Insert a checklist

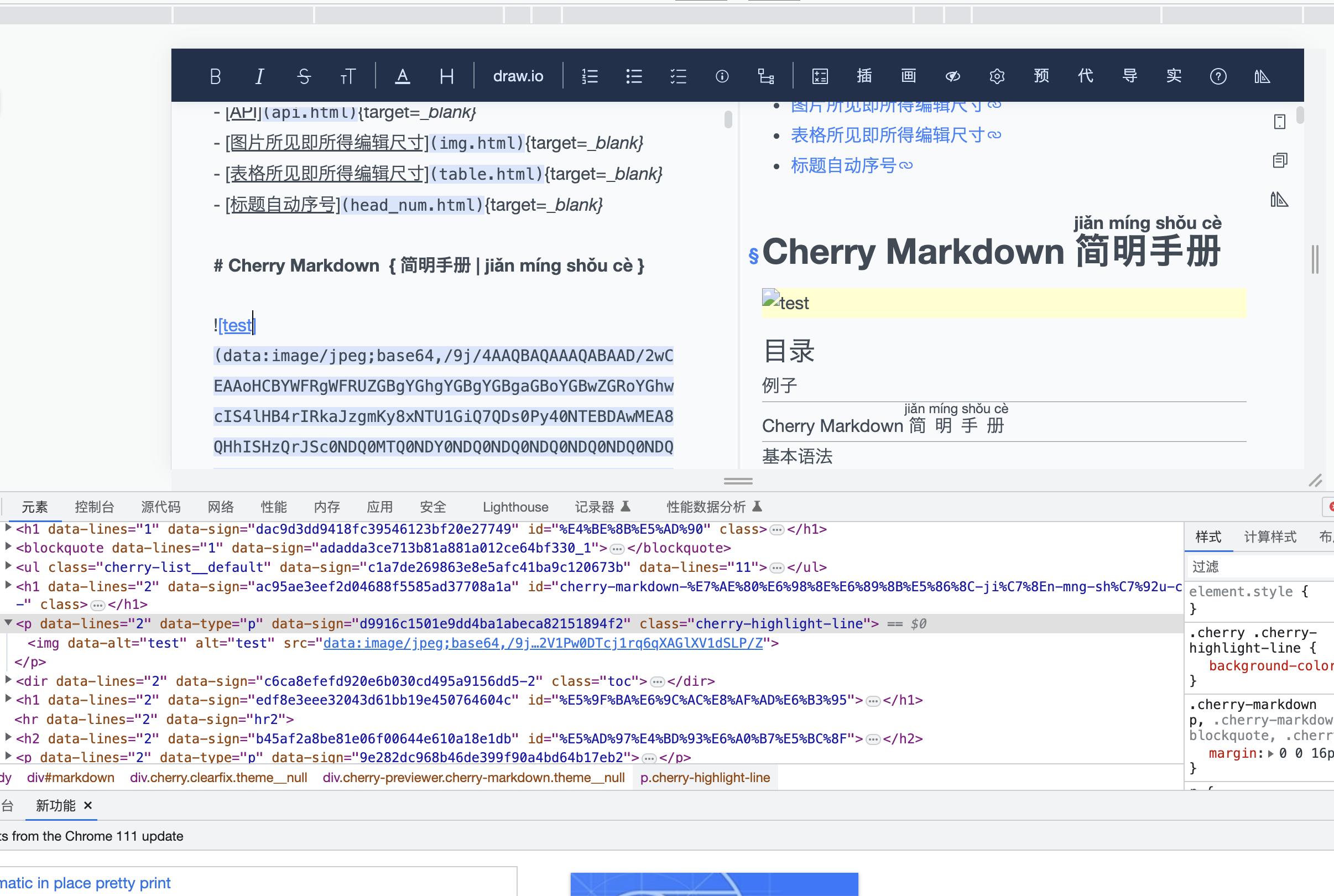click(678, 76)
